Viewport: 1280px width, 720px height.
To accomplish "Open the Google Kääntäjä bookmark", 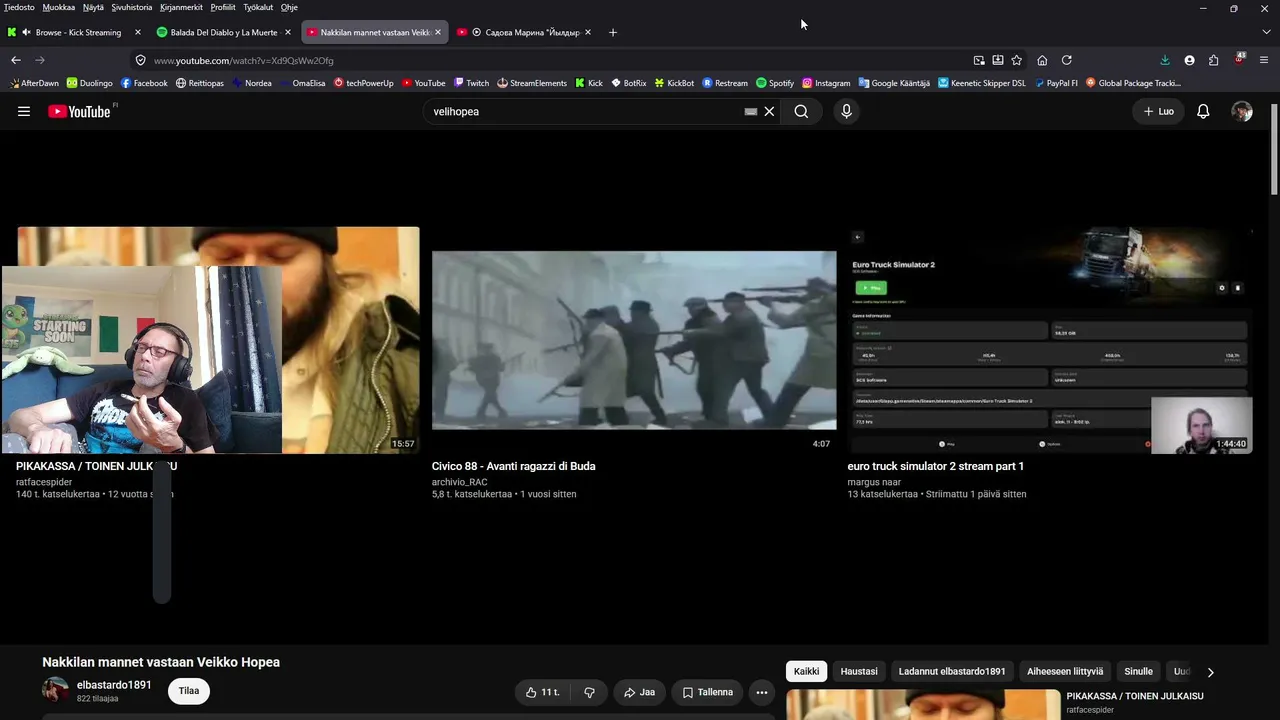I will [x=894, y=83].
